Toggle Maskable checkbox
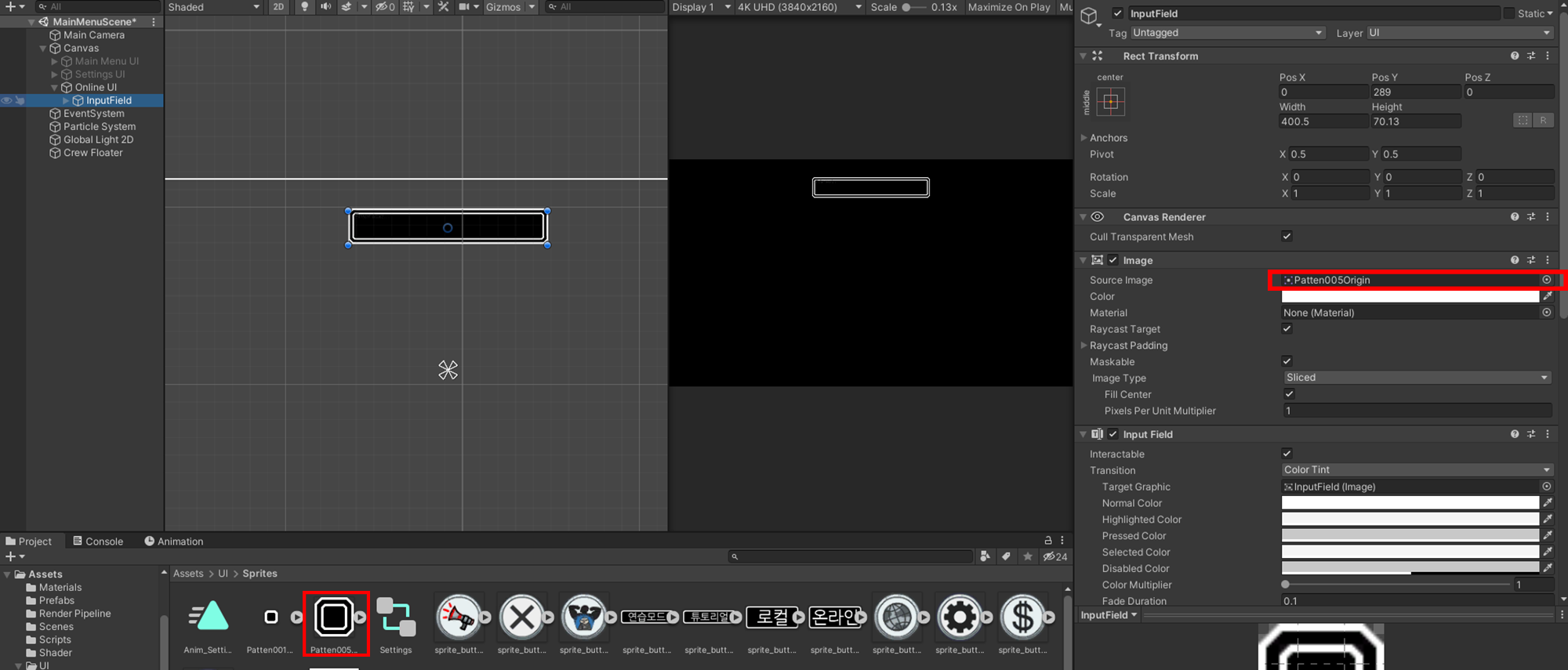The width and height of the screenshot is (1568, 670). pyautogui.click(x=1287, y=361)
